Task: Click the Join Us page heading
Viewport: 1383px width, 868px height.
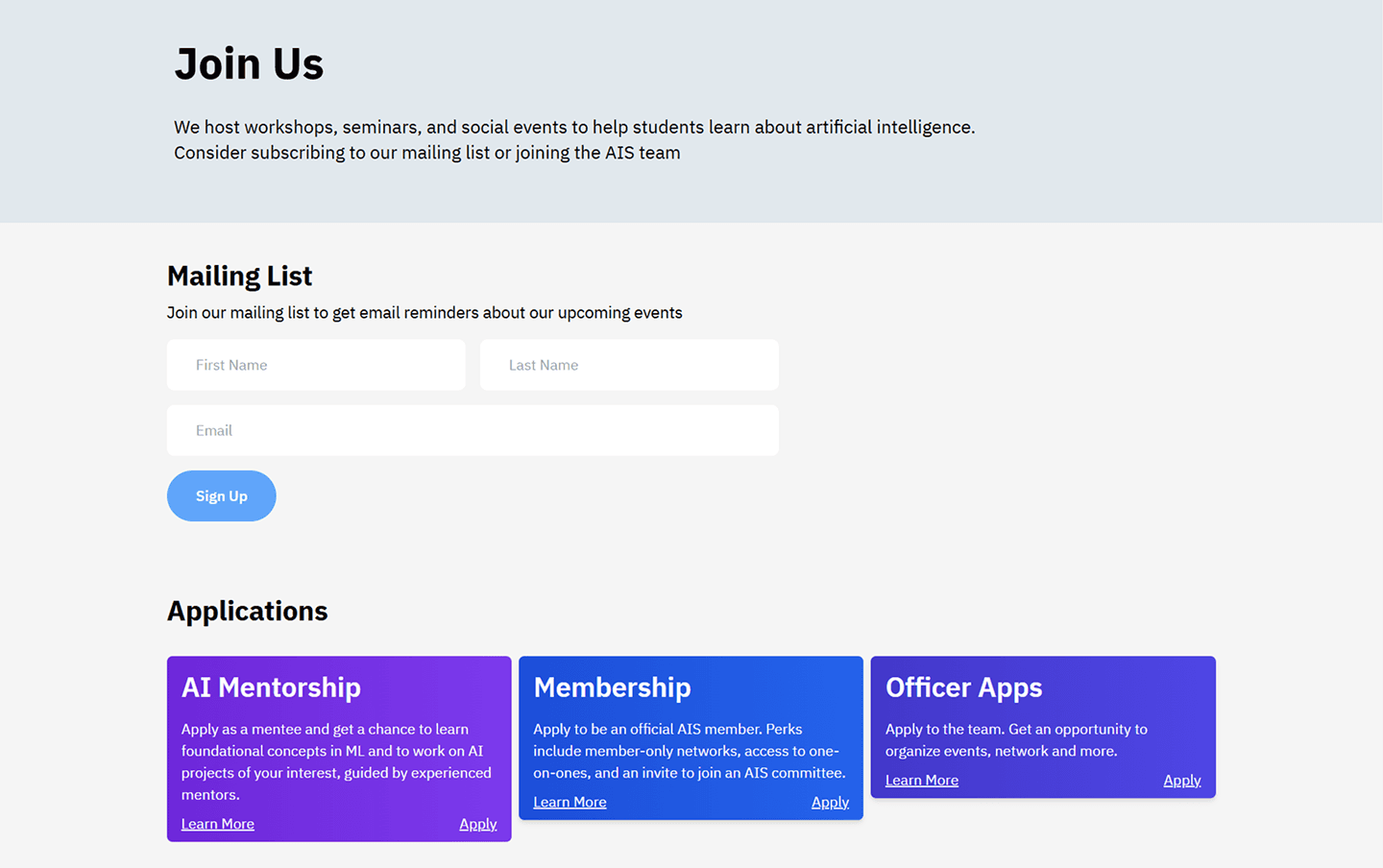Action: 249,64
